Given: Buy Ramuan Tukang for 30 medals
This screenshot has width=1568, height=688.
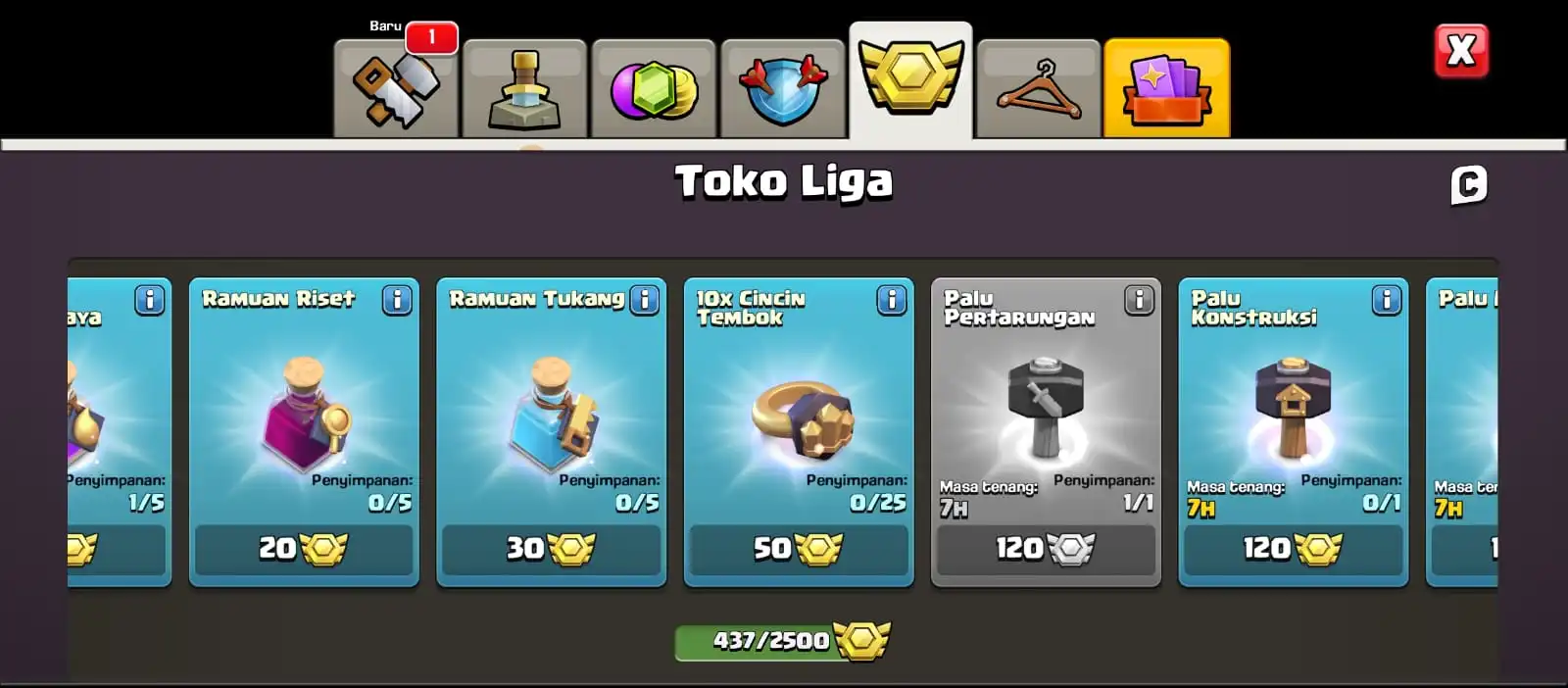Looking at the screenshot, I should (x=551, y=549).
